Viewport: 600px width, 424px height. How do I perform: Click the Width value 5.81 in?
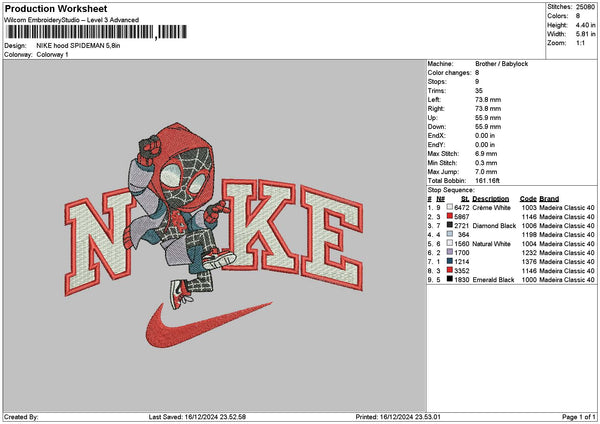point(585,34)
